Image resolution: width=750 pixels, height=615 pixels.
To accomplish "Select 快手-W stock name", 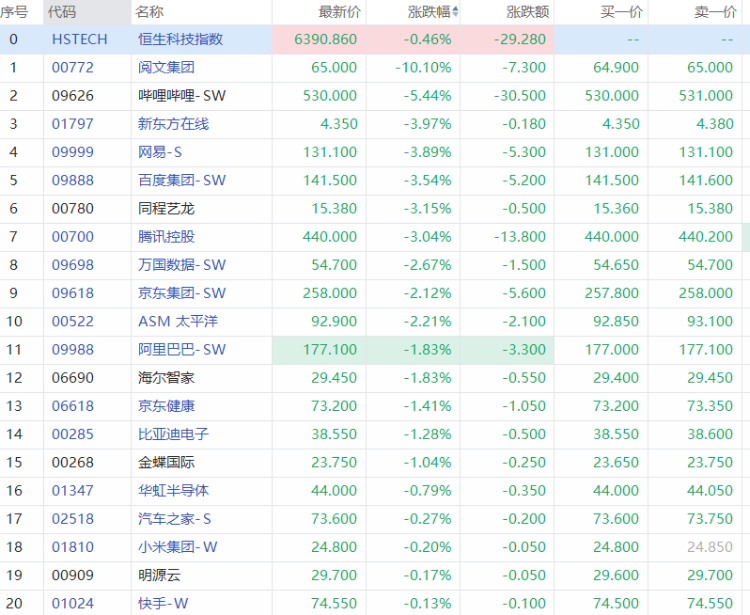I will (163, 604).
